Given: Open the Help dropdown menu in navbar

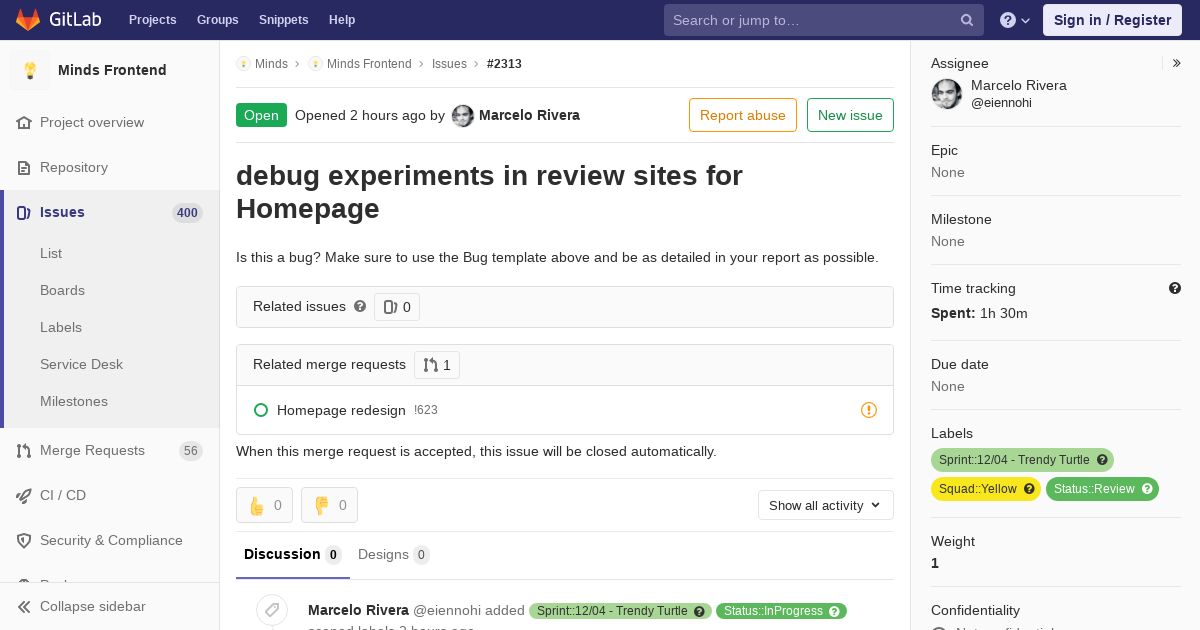Looking at the screenshot, I should (x=1015, y=20).
